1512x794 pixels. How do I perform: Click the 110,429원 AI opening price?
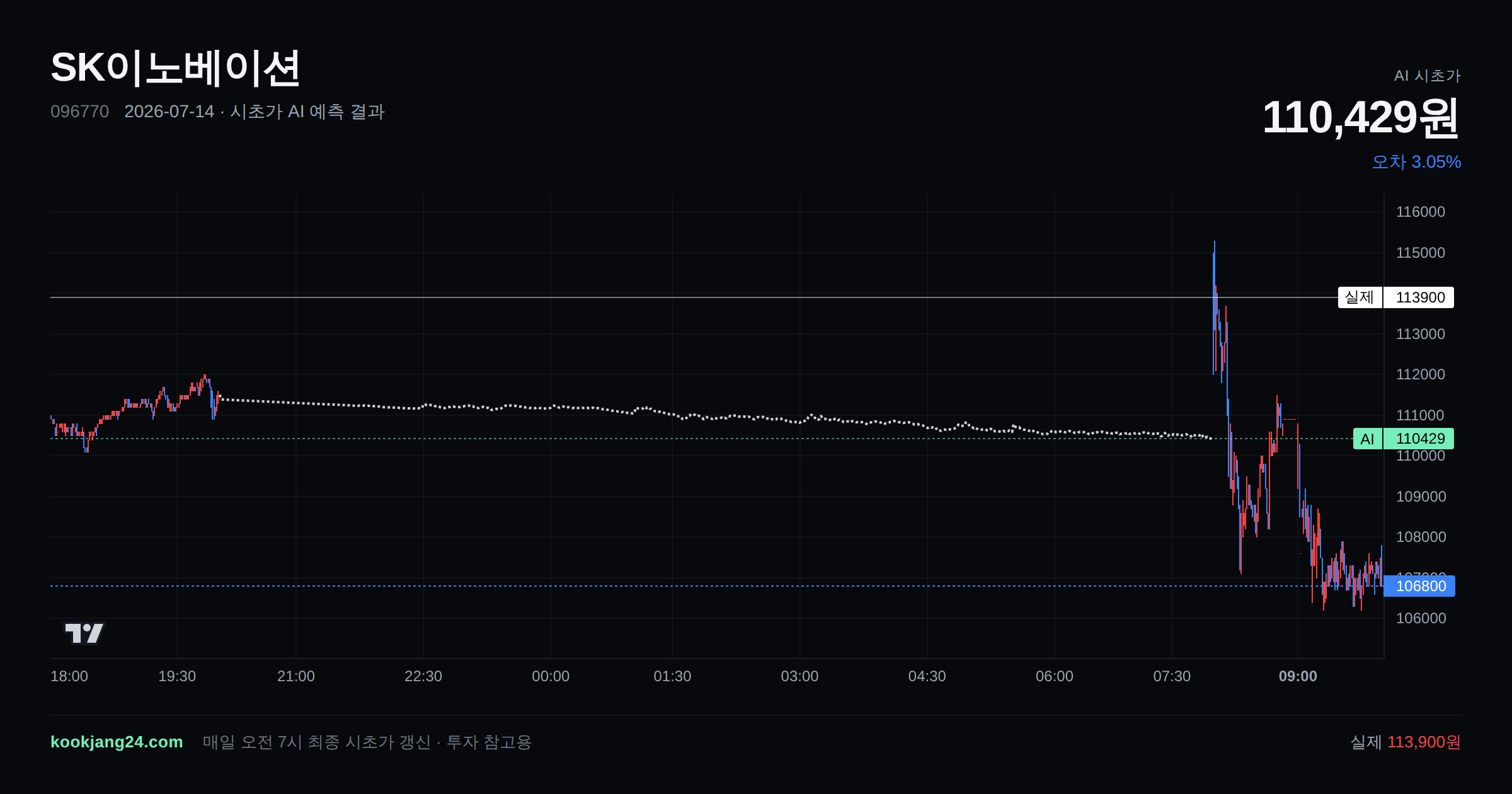click(1361, 117)
